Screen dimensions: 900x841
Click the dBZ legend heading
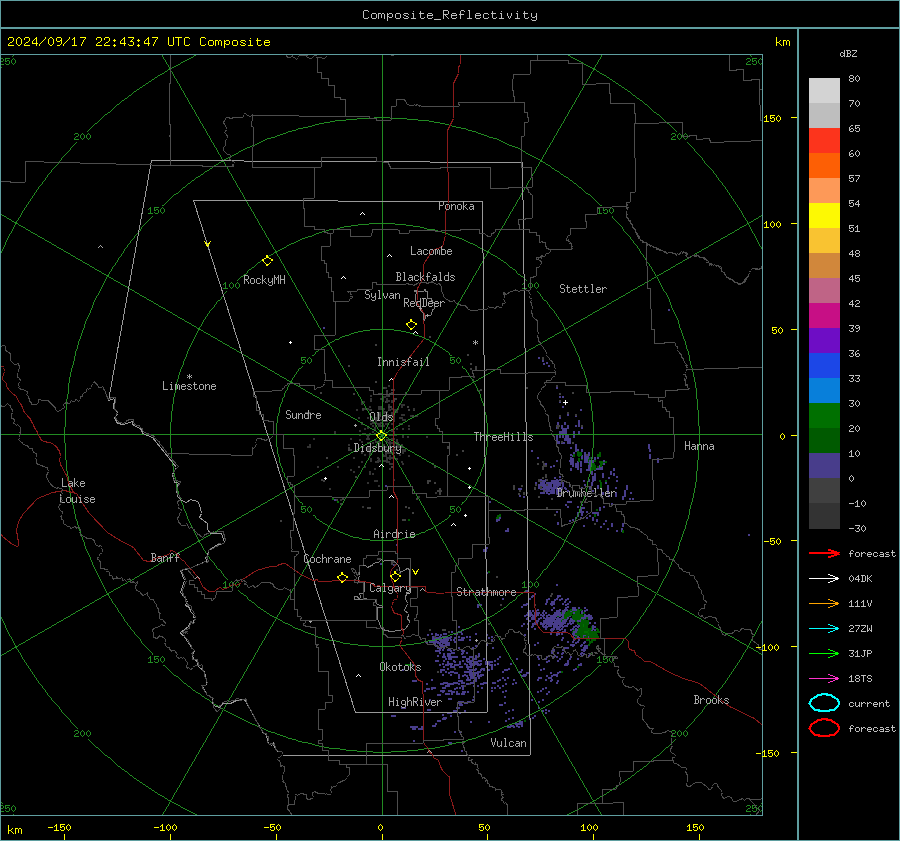(848, 54)
